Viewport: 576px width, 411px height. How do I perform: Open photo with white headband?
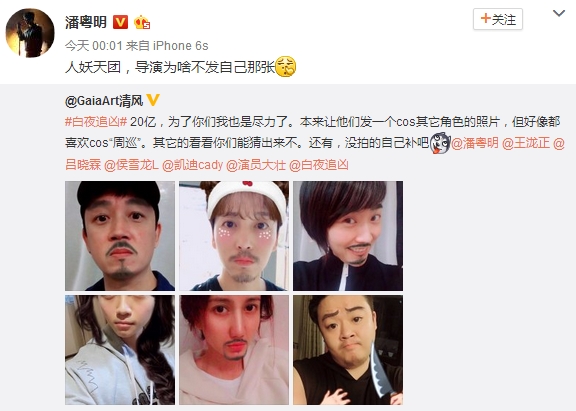click(234, 236)
